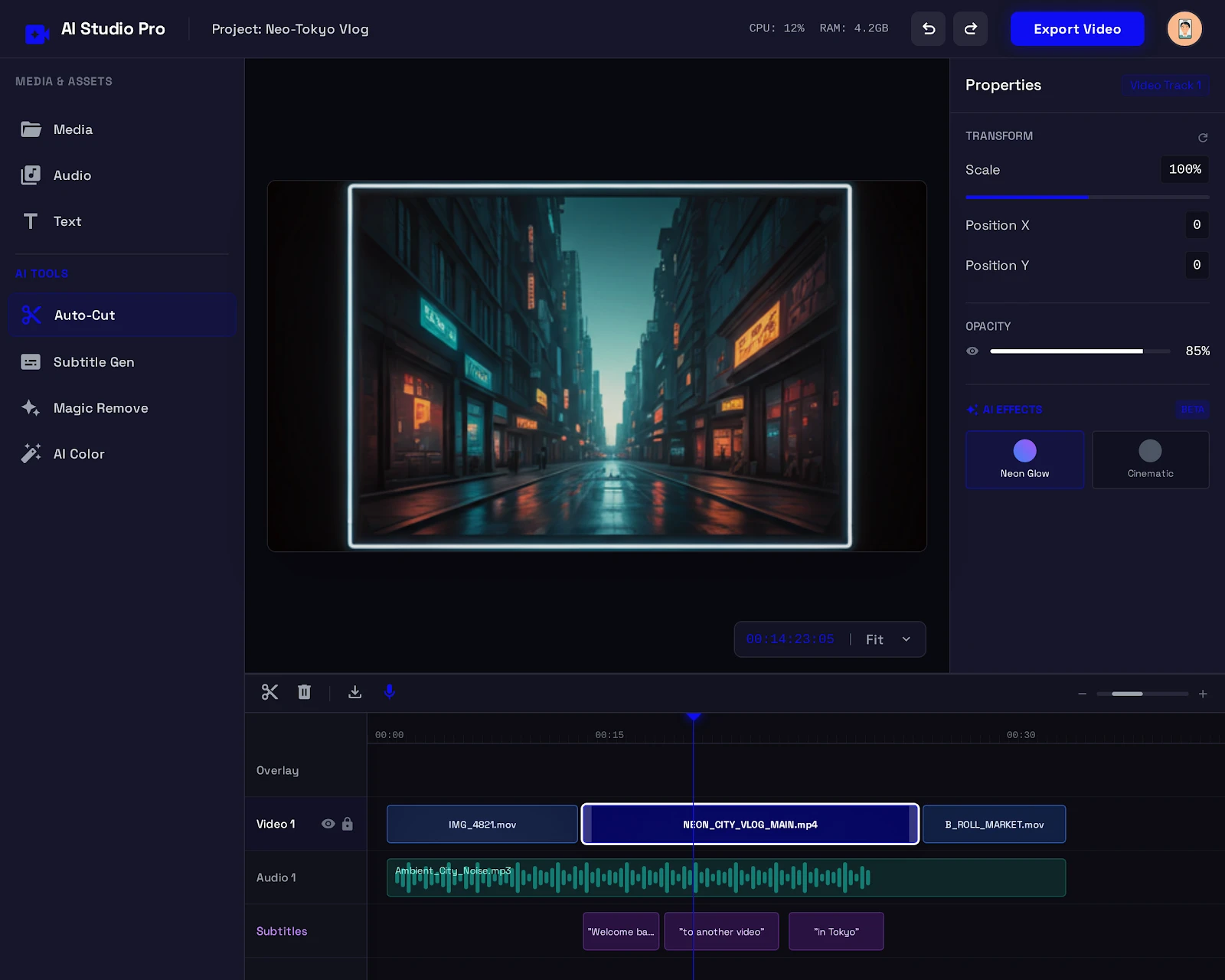Viewport: 1225px width, 980px height.
Task: Click the AI Color magic wand icon
Action: (31, 454)
